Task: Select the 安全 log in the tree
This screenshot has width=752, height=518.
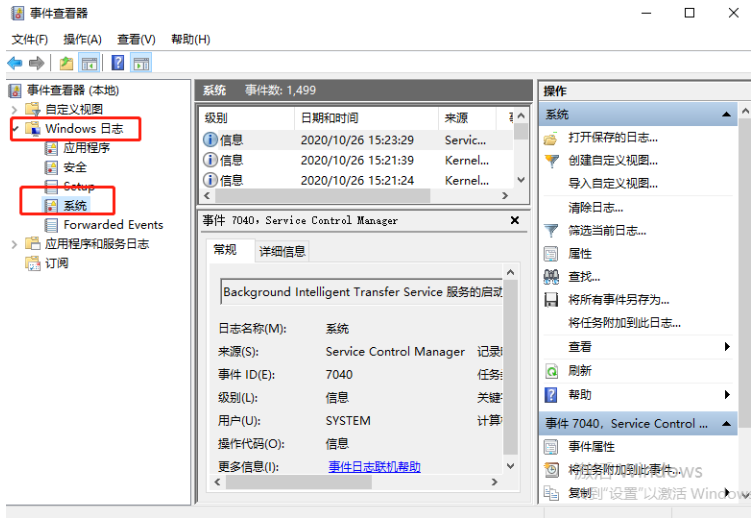Action: 75,167
